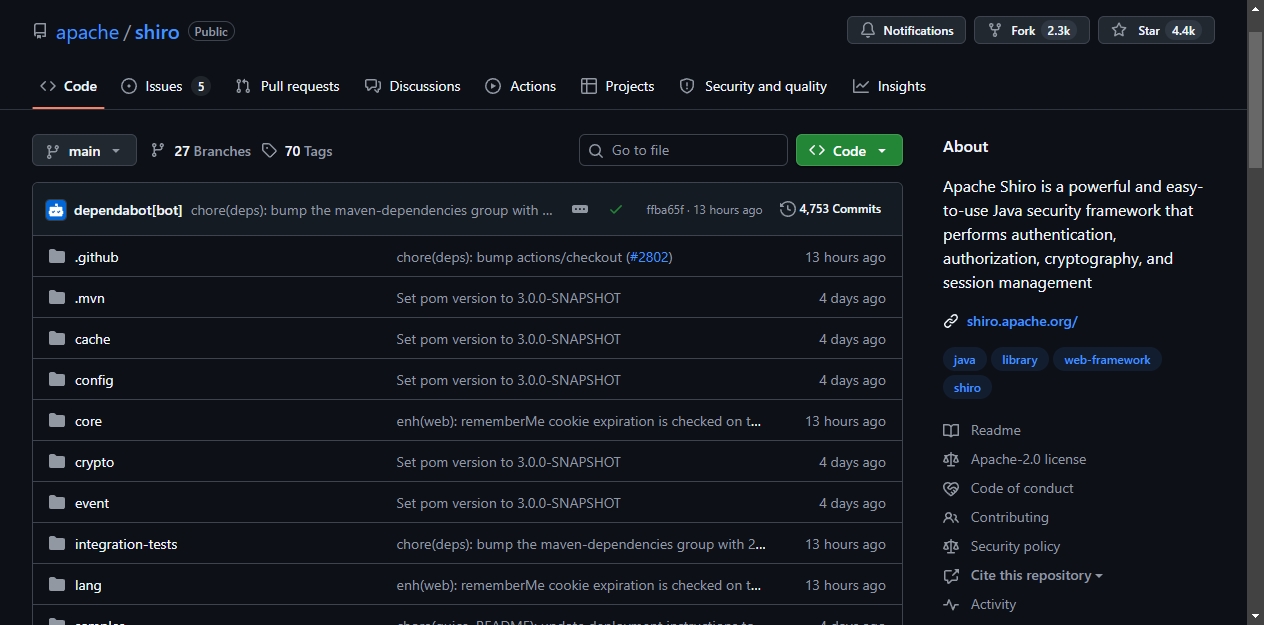Go to the Discussions tab
The height and width of the screenshot is (625, 1264).
tap(413, 86)
